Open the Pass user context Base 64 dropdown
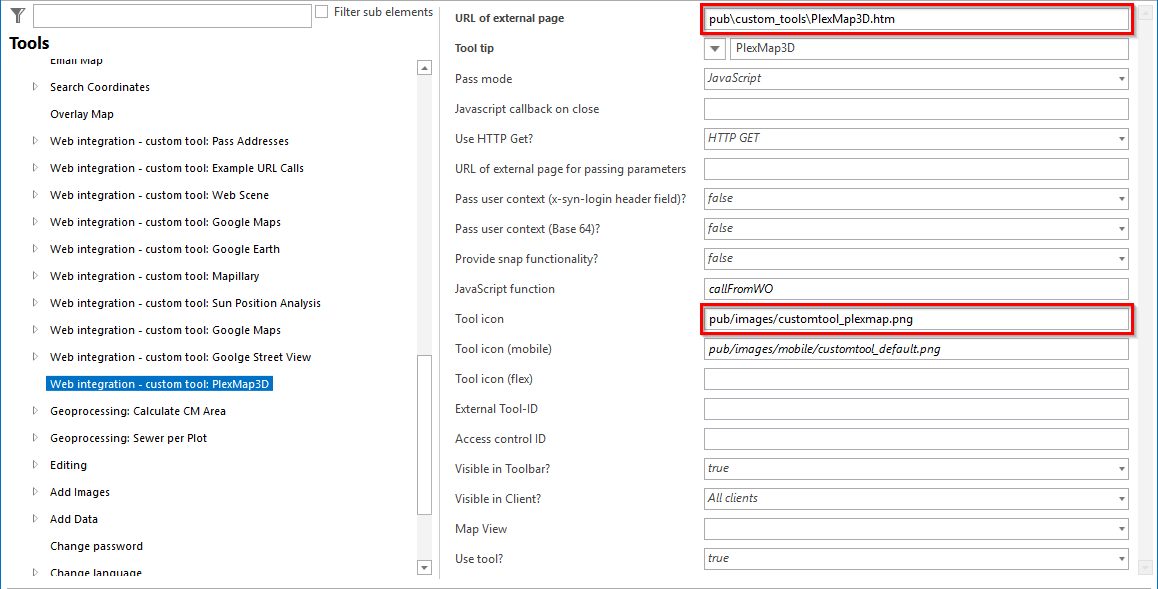 point(1121,228)
